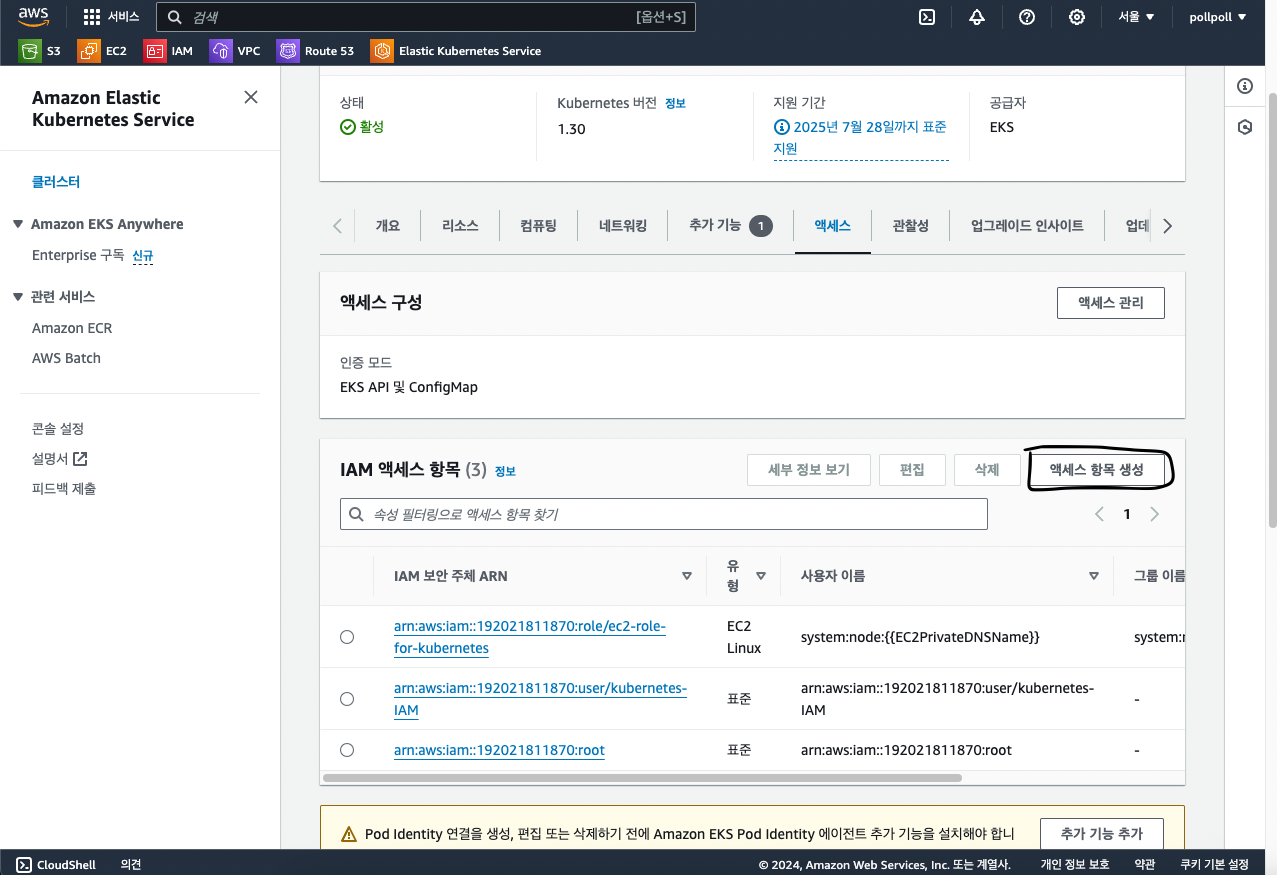Click 세부 정보 보기 button
1277x875 pixels.
coord(809,469)
